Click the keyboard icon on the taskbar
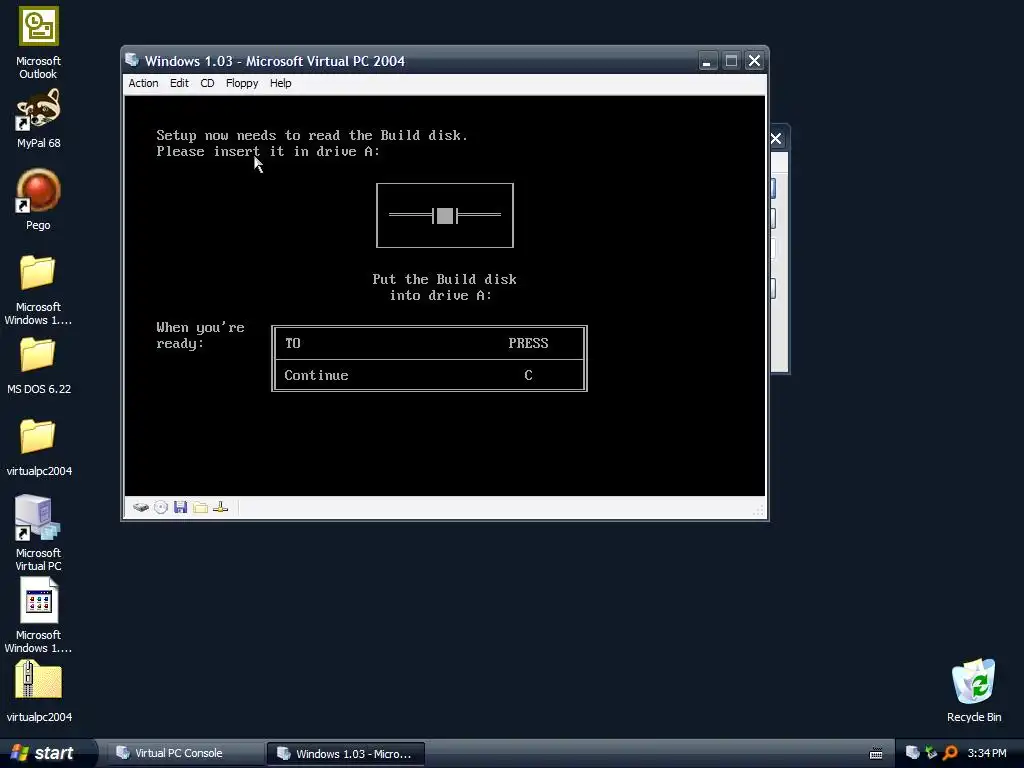The height and width of the screenshot is (768, 1024). point(876,754)
